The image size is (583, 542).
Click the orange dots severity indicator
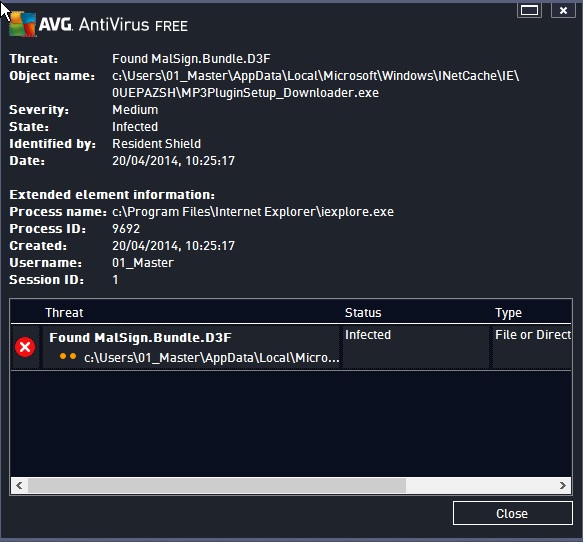(68, 357)
